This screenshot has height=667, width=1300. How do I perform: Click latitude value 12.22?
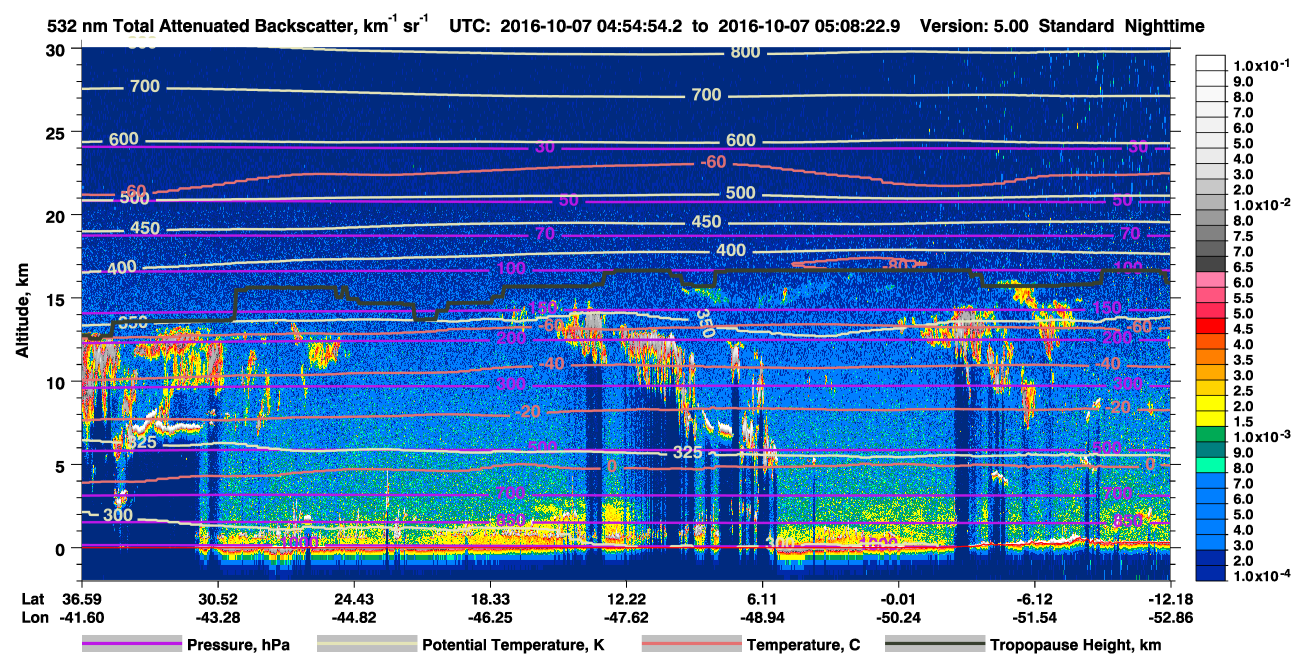tap(625, 597)
